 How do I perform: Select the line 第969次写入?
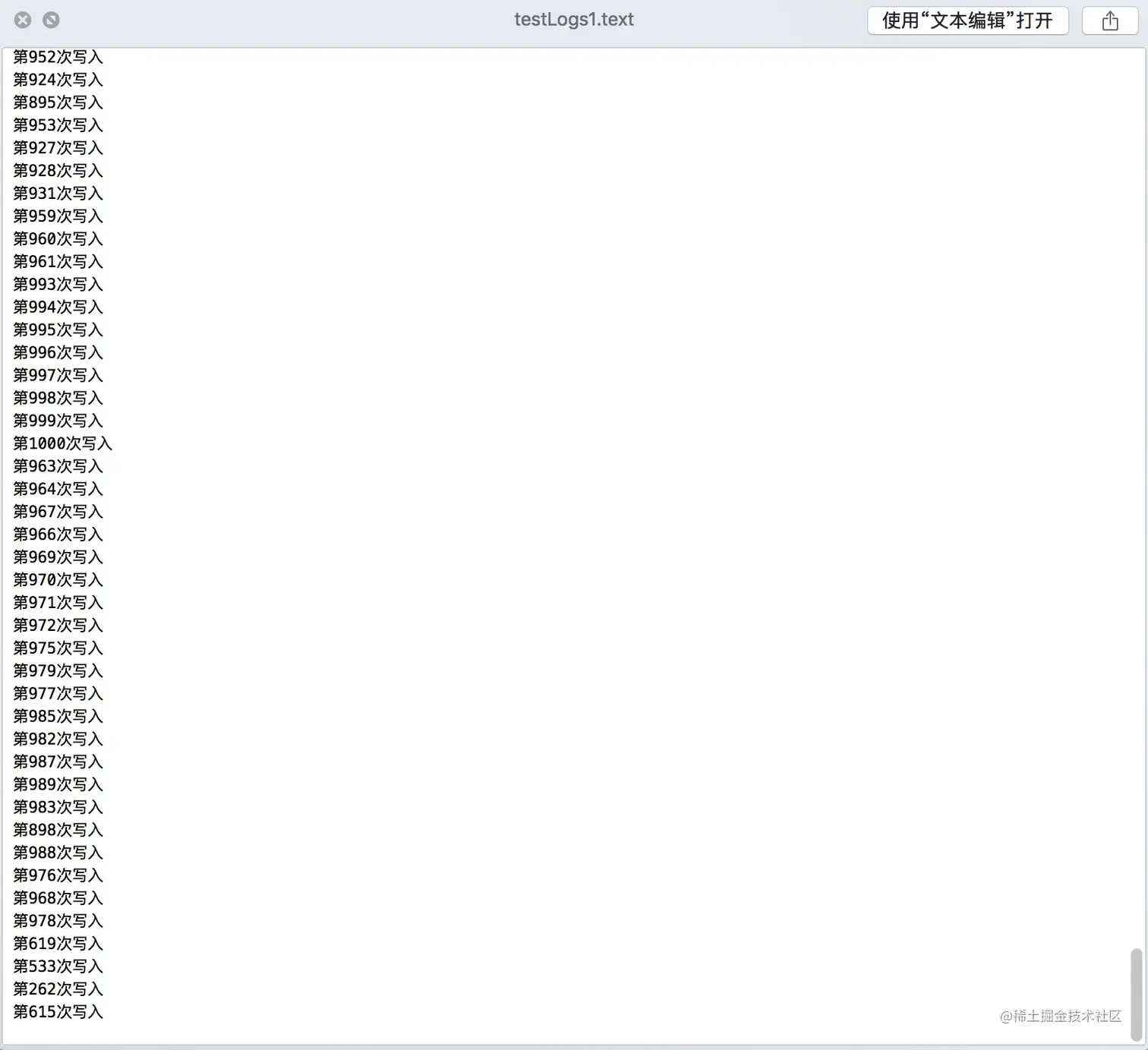click(58, 558)
